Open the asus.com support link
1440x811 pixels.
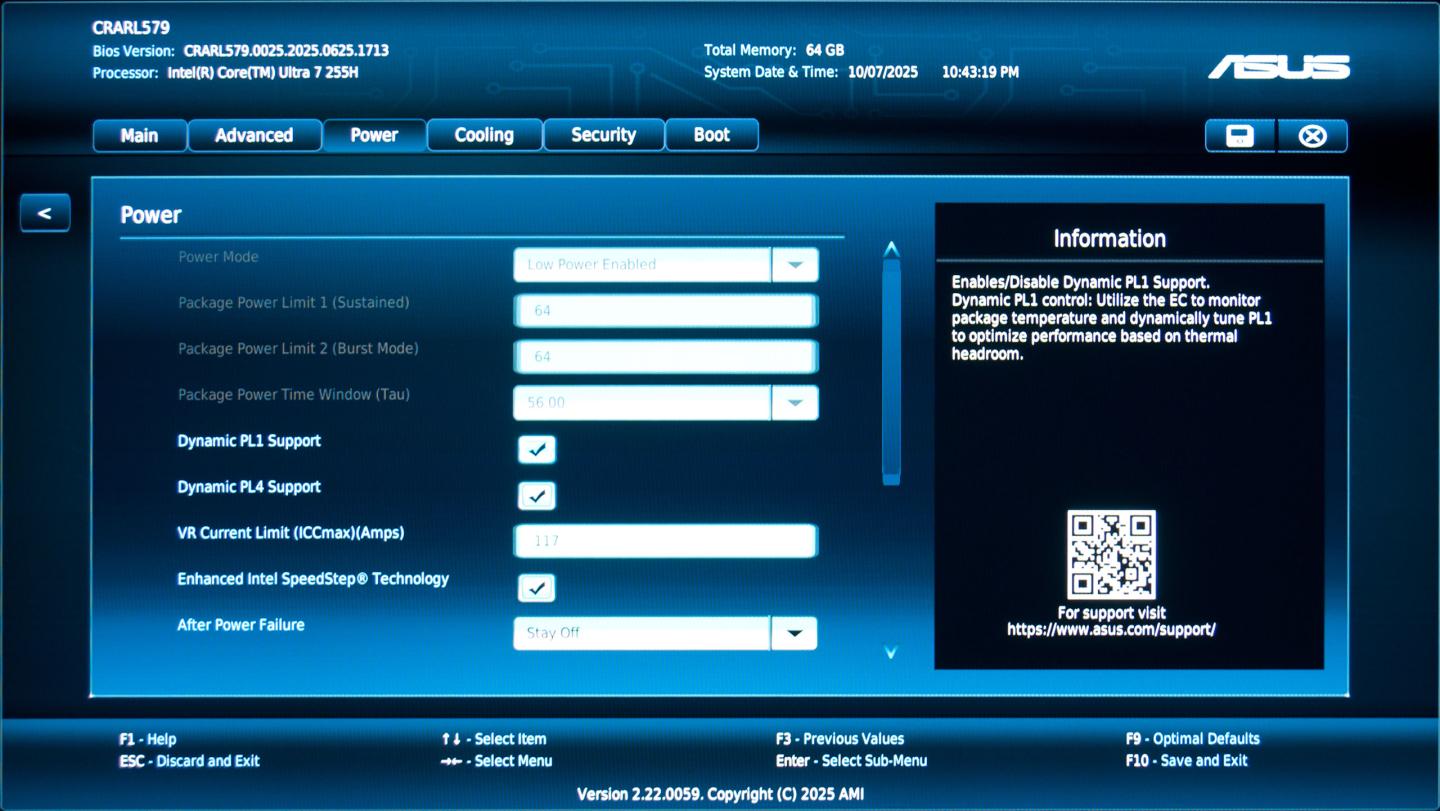pyautogui.click(x=1111, y=630)
